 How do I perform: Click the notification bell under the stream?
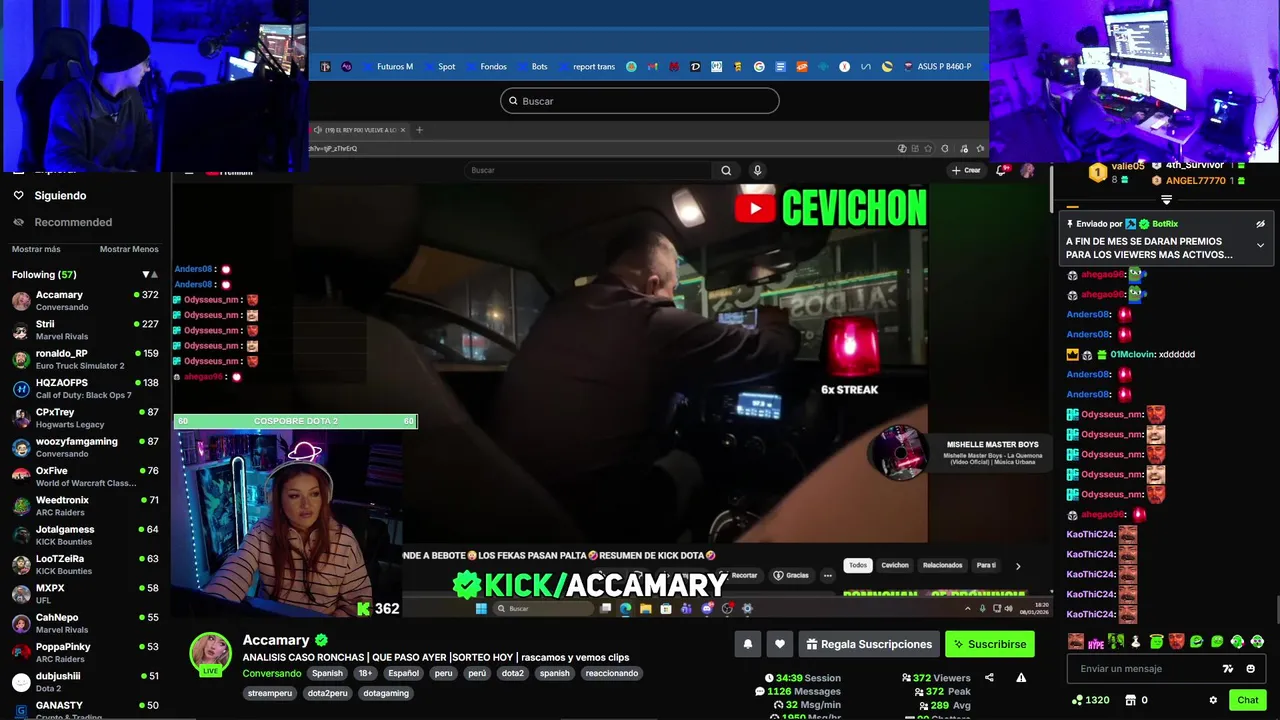click(747, 644)
